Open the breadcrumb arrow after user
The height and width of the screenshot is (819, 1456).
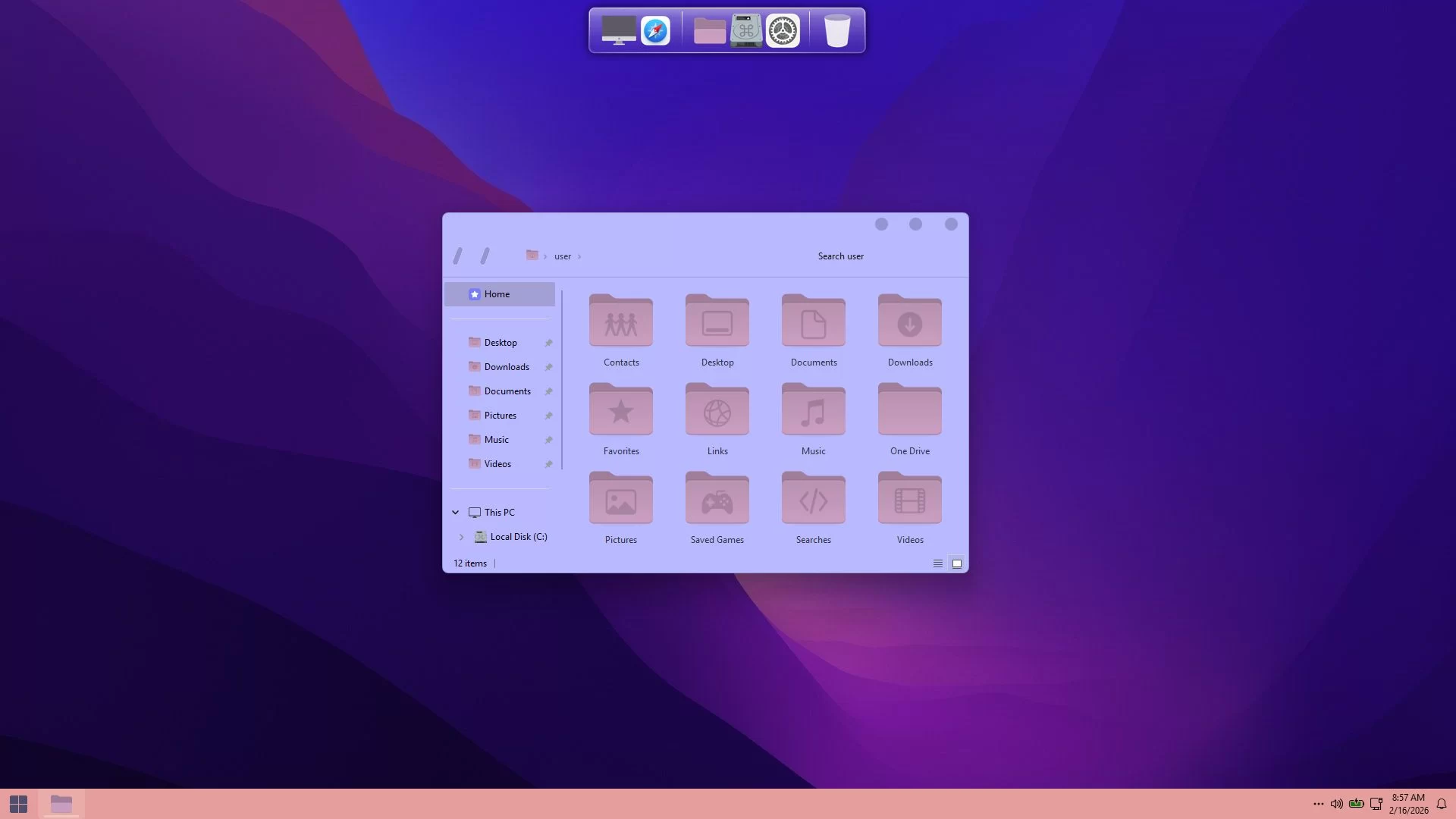pos(579,256)
